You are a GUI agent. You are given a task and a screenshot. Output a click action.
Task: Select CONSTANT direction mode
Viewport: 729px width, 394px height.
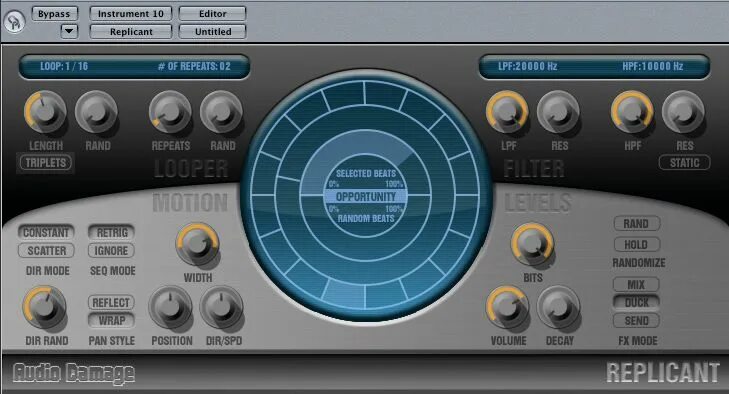pos(46,232)
